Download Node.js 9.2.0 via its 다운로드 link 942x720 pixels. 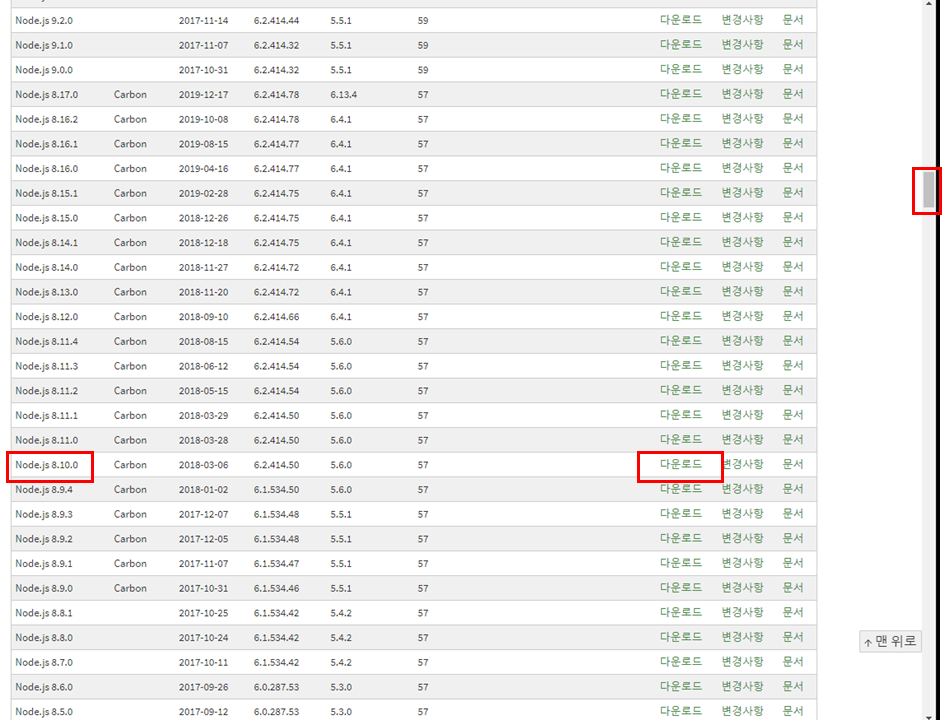pos(681,20)
